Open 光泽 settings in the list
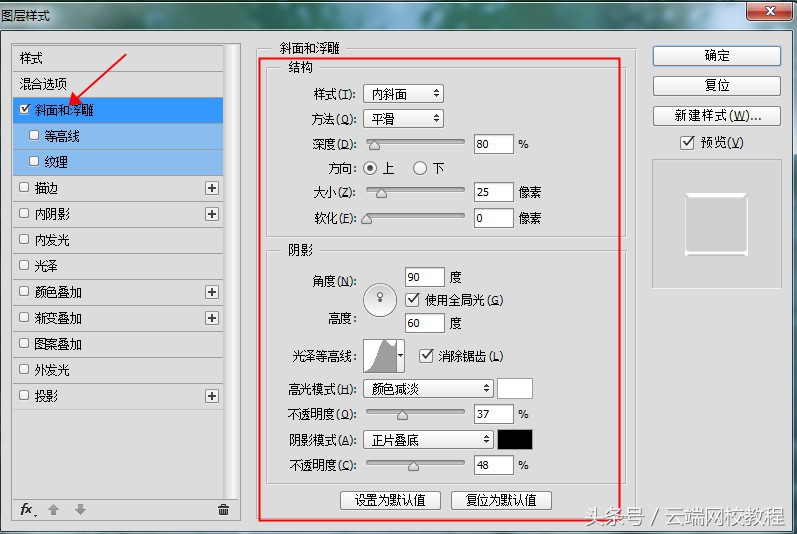 (x=118, y=266)
